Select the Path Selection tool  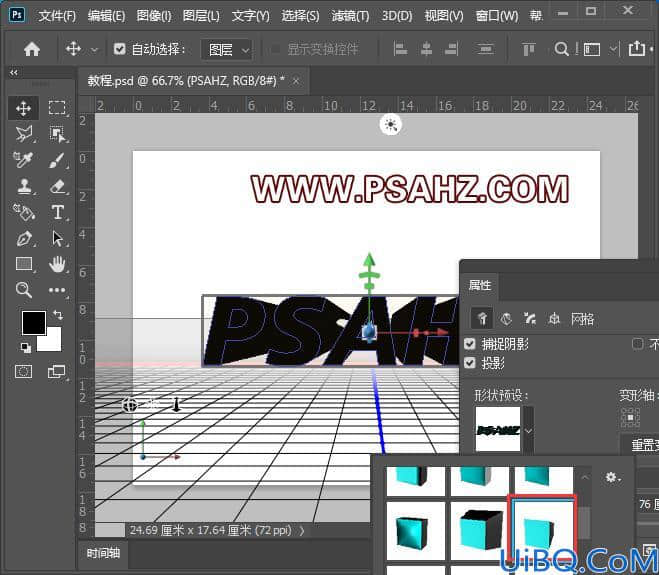pyautogui.click(x=57, y=238)
